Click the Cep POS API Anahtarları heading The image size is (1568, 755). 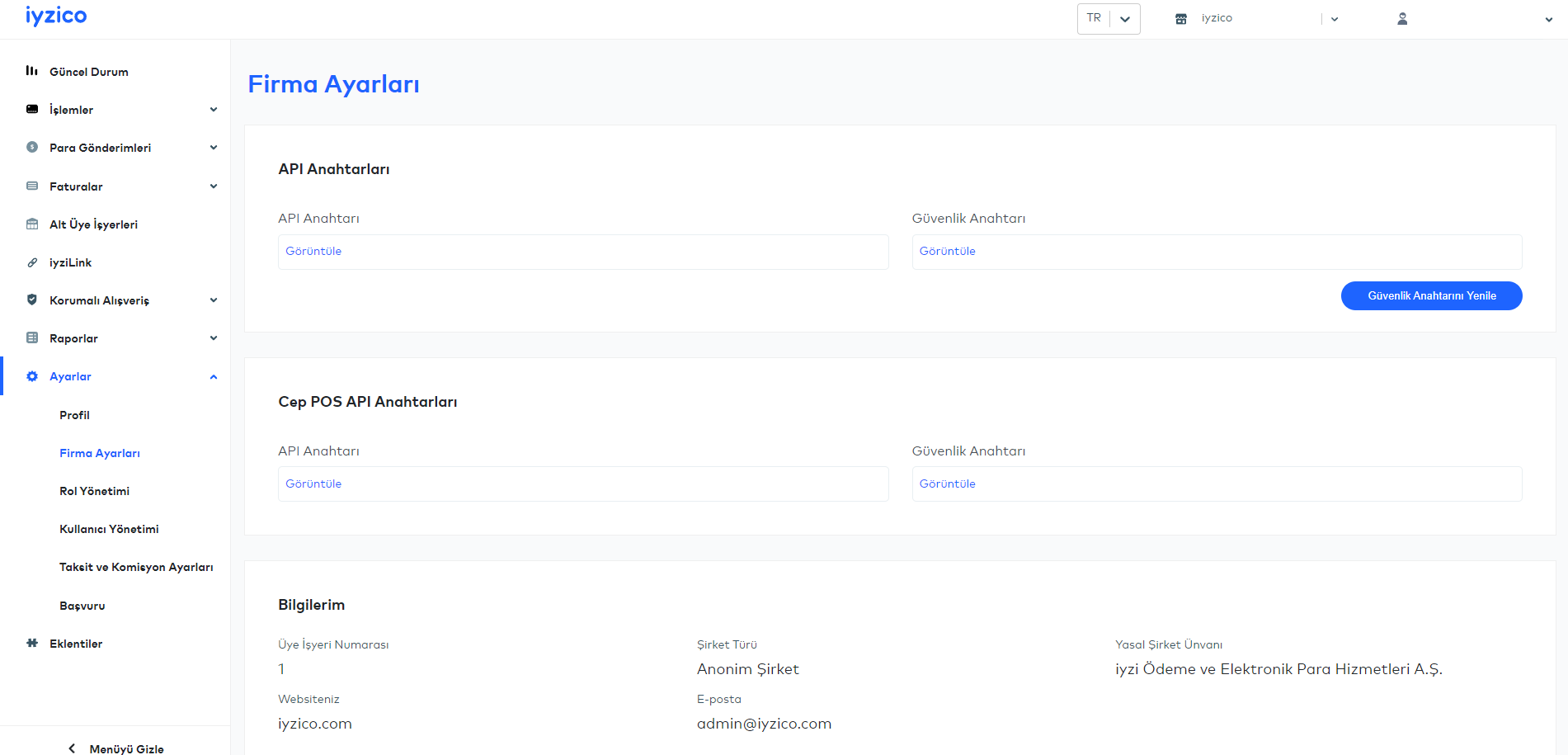pos(367,402)
